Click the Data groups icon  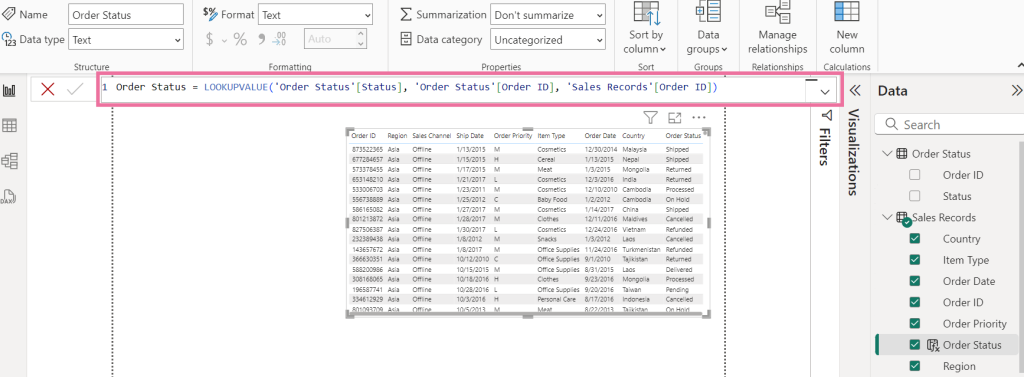point(708,12)
